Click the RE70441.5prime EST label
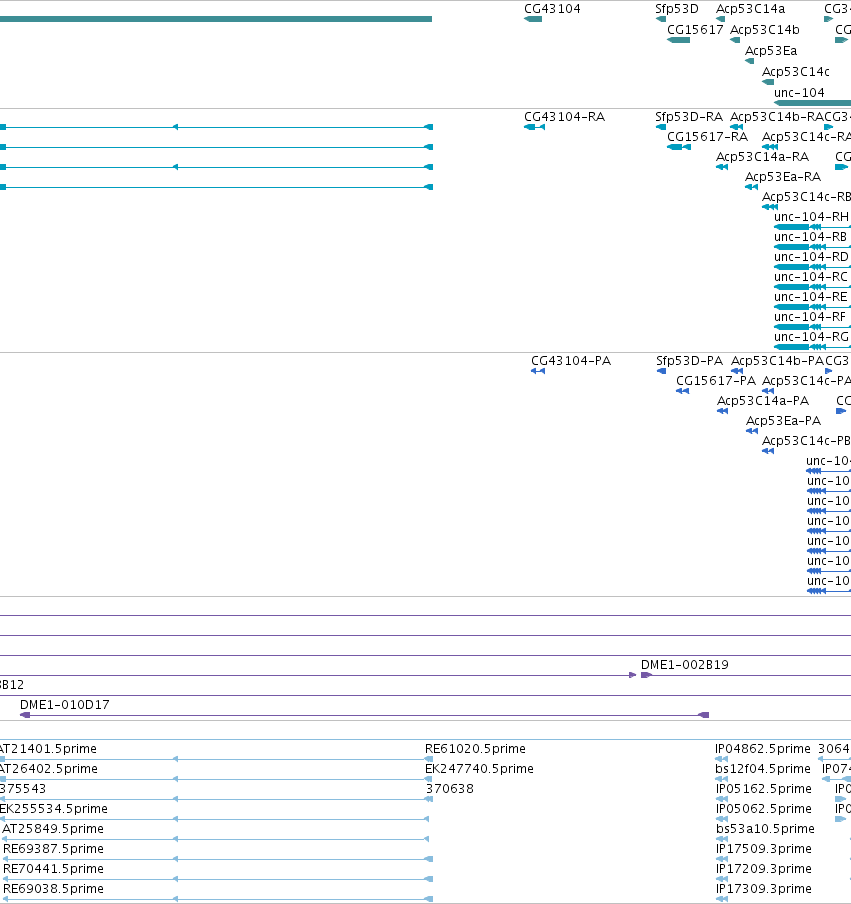Image resolution: width=851 pixels, height=904 pixels. pos(53,868)
